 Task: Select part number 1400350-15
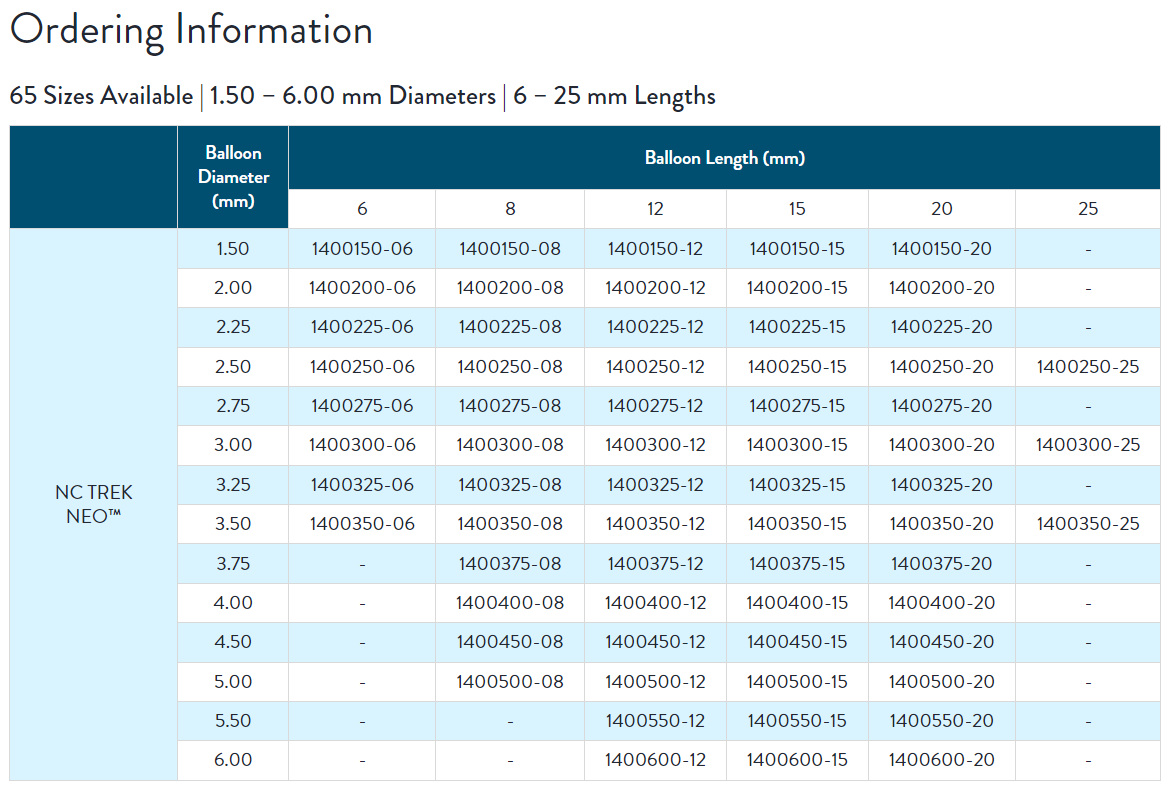click(x=797, y=524)
